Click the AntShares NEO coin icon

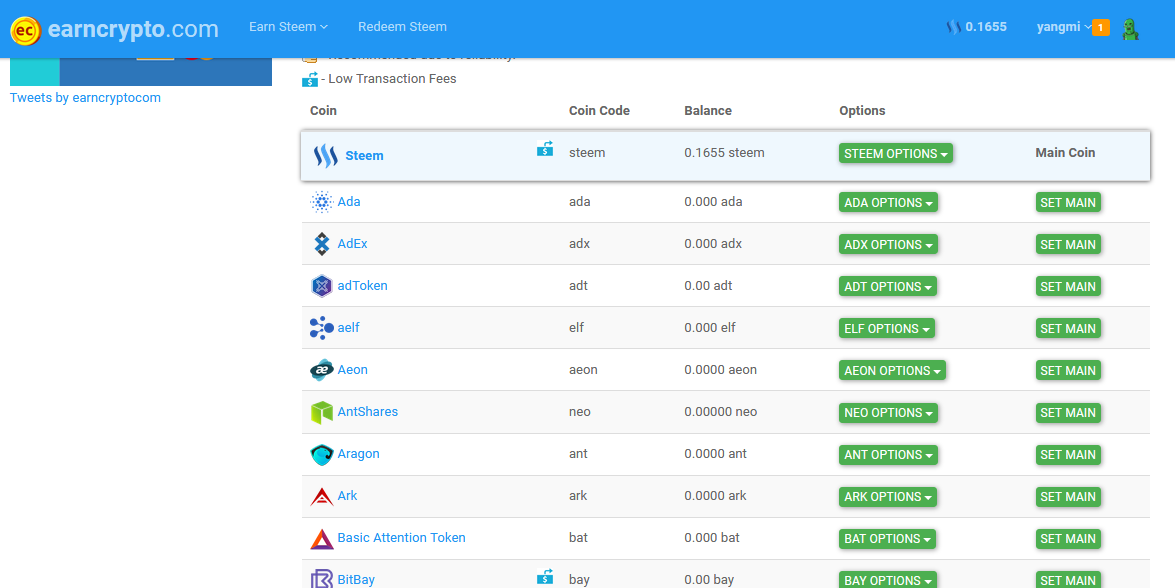[320, 411]
